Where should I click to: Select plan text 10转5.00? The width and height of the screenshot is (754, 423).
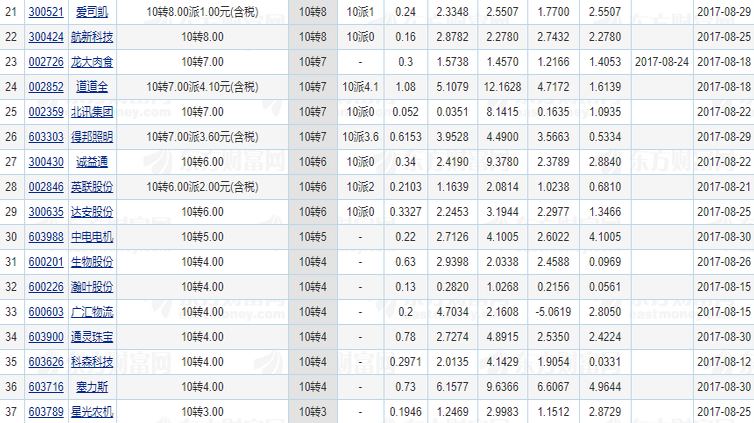point(202,237)
